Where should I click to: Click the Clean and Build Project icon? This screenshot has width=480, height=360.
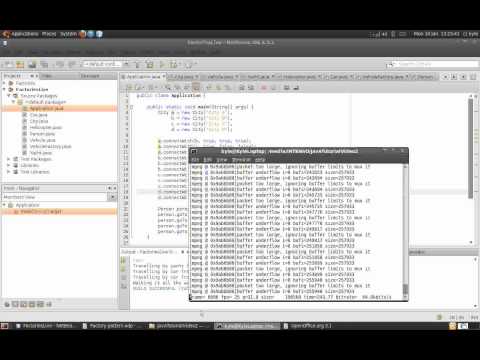(150, 64)
